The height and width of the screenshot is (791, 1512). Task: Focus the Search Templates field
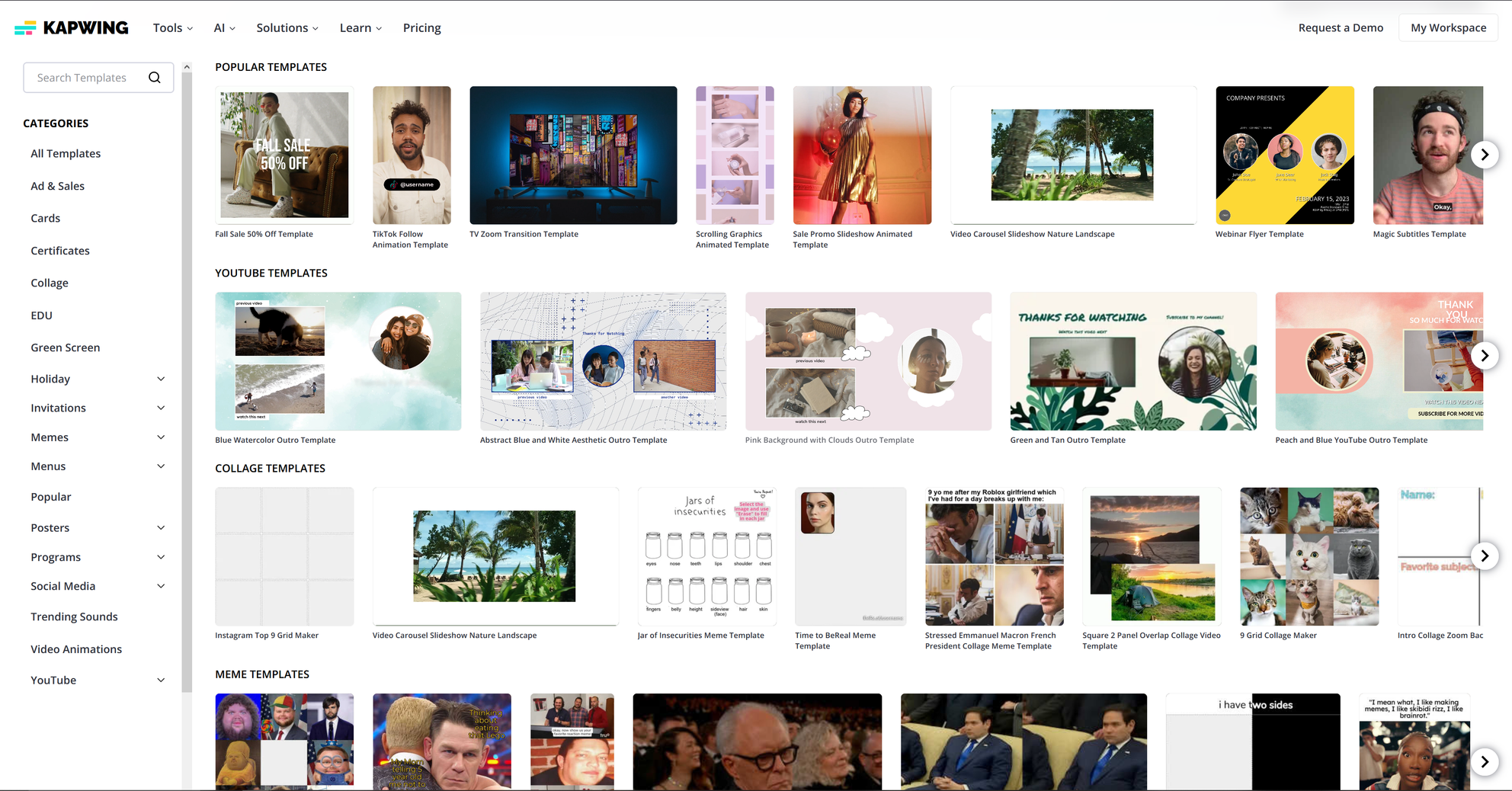(x=84, y=78)
